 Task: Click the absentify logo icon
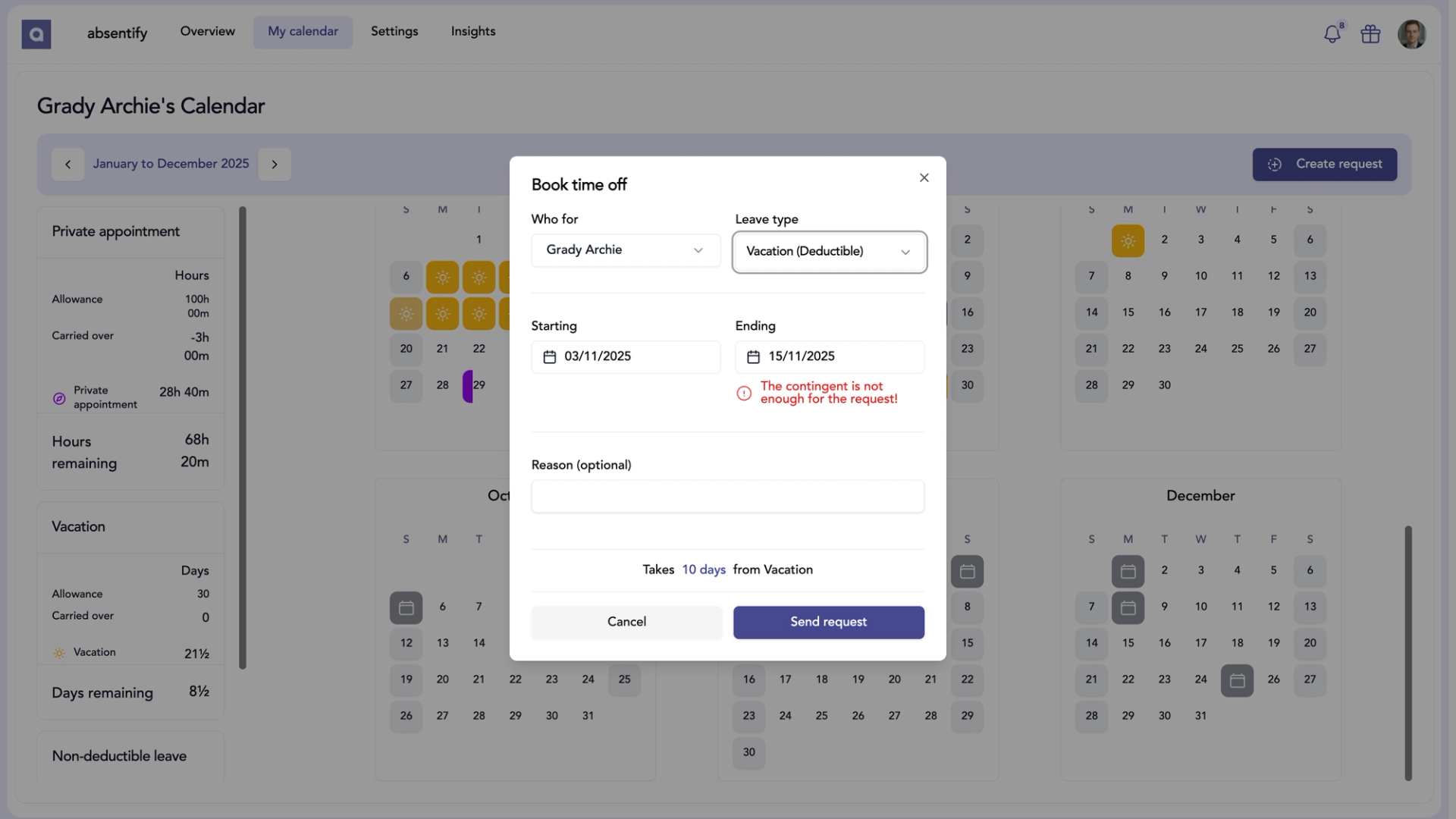point(36,33)
